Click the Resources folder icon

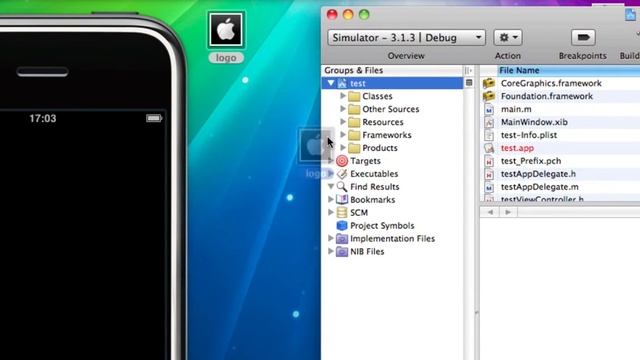pos(354,122)
